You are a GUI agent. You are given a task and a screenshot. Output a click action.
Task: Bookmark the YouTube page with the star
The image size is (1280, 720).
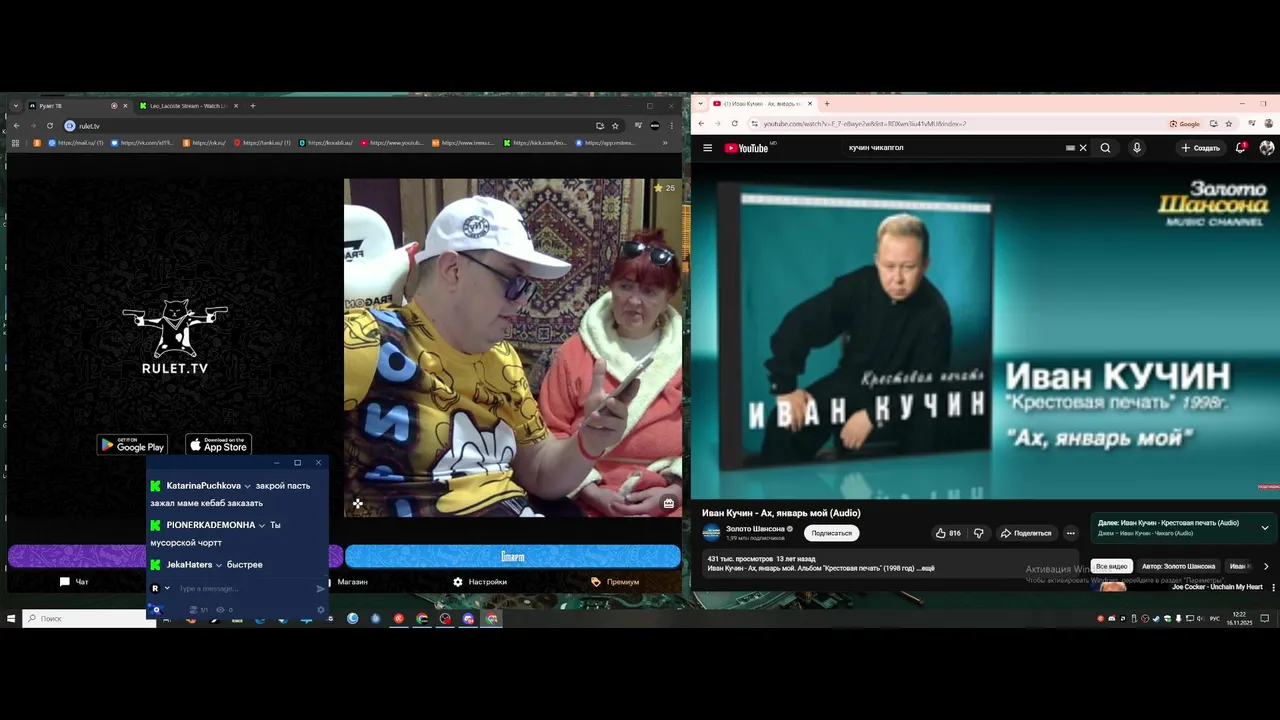tap(1230, 124)
